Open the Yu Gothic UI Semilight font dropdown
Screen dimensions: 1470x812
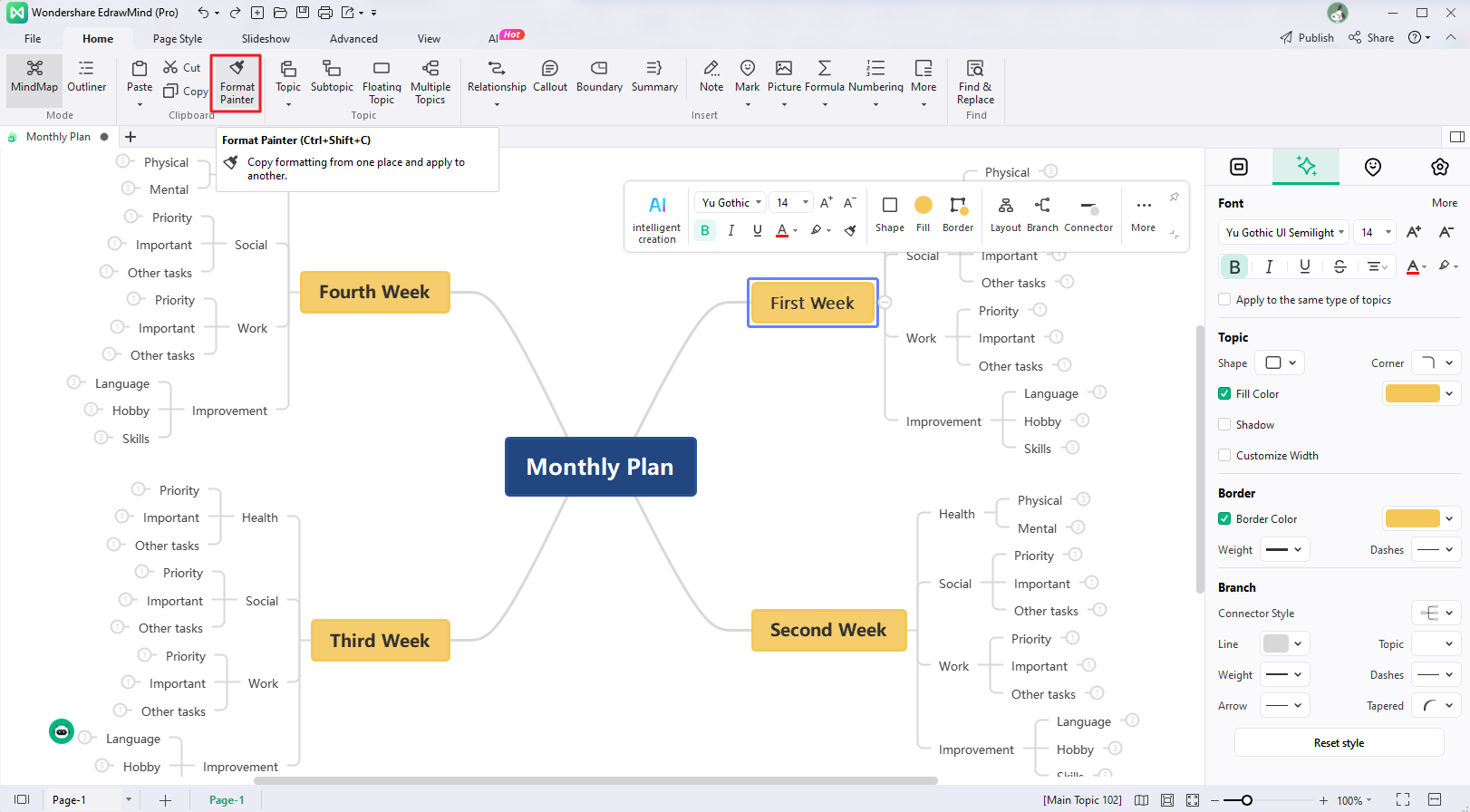coord(1284,233)
